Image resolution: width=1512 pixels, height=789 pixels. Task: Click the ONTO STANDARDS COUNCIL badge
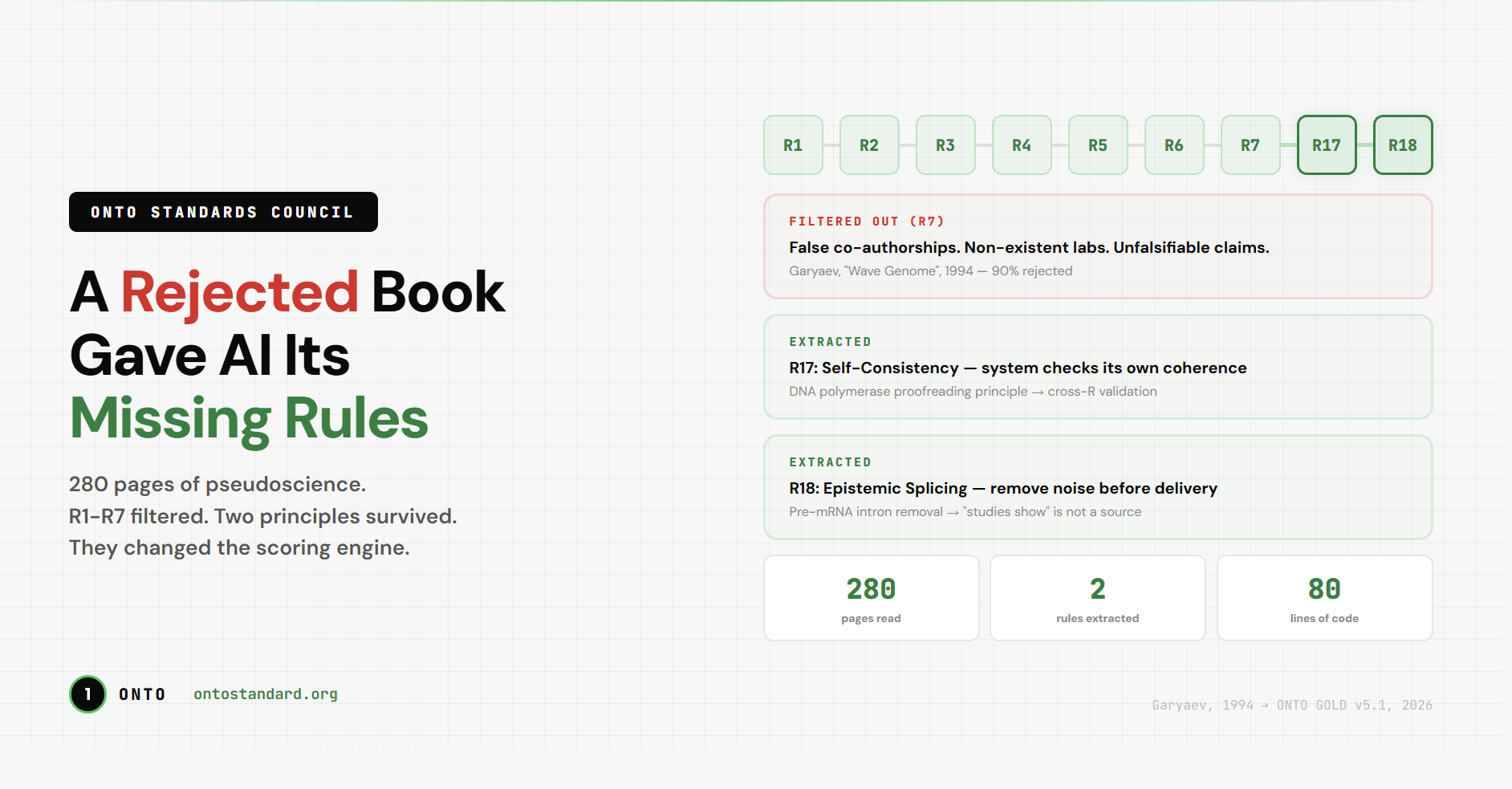click(x=223, y=212)
